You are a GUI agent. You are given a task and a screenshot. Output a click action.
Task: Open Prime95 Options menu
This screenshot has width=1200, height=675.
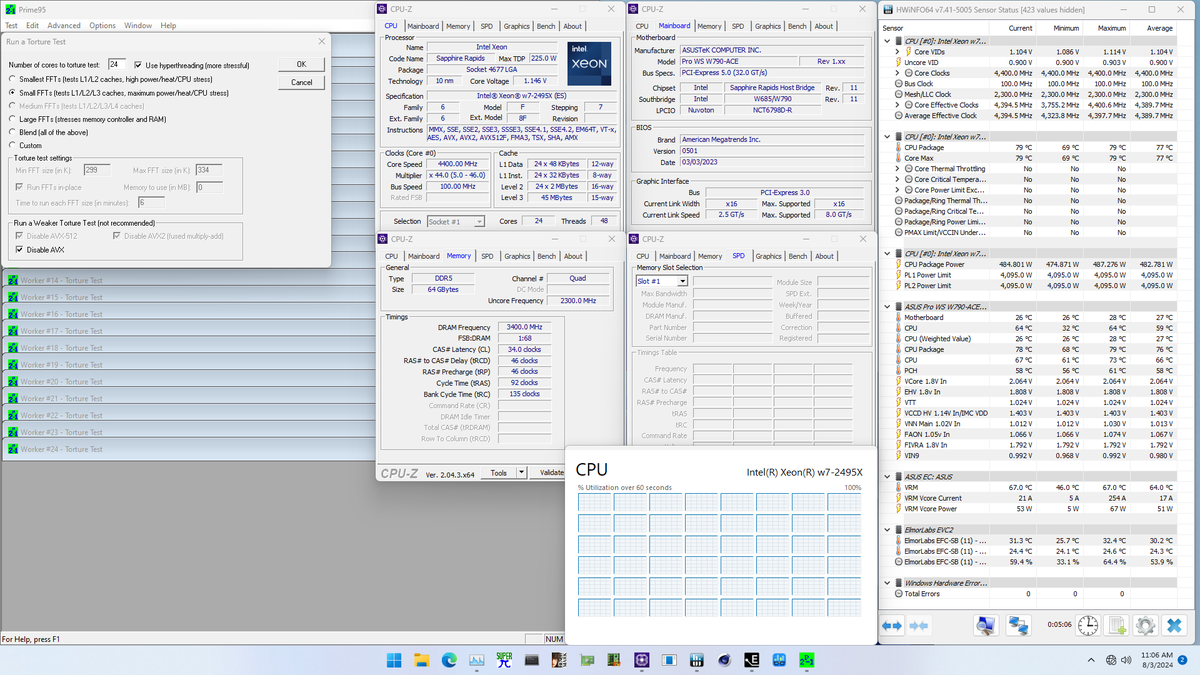[102, 25]
